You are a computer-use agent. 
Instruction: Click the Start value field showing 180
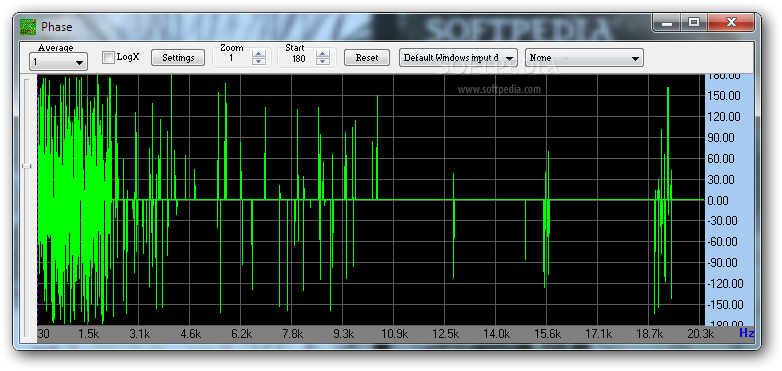tap(298, 58)
